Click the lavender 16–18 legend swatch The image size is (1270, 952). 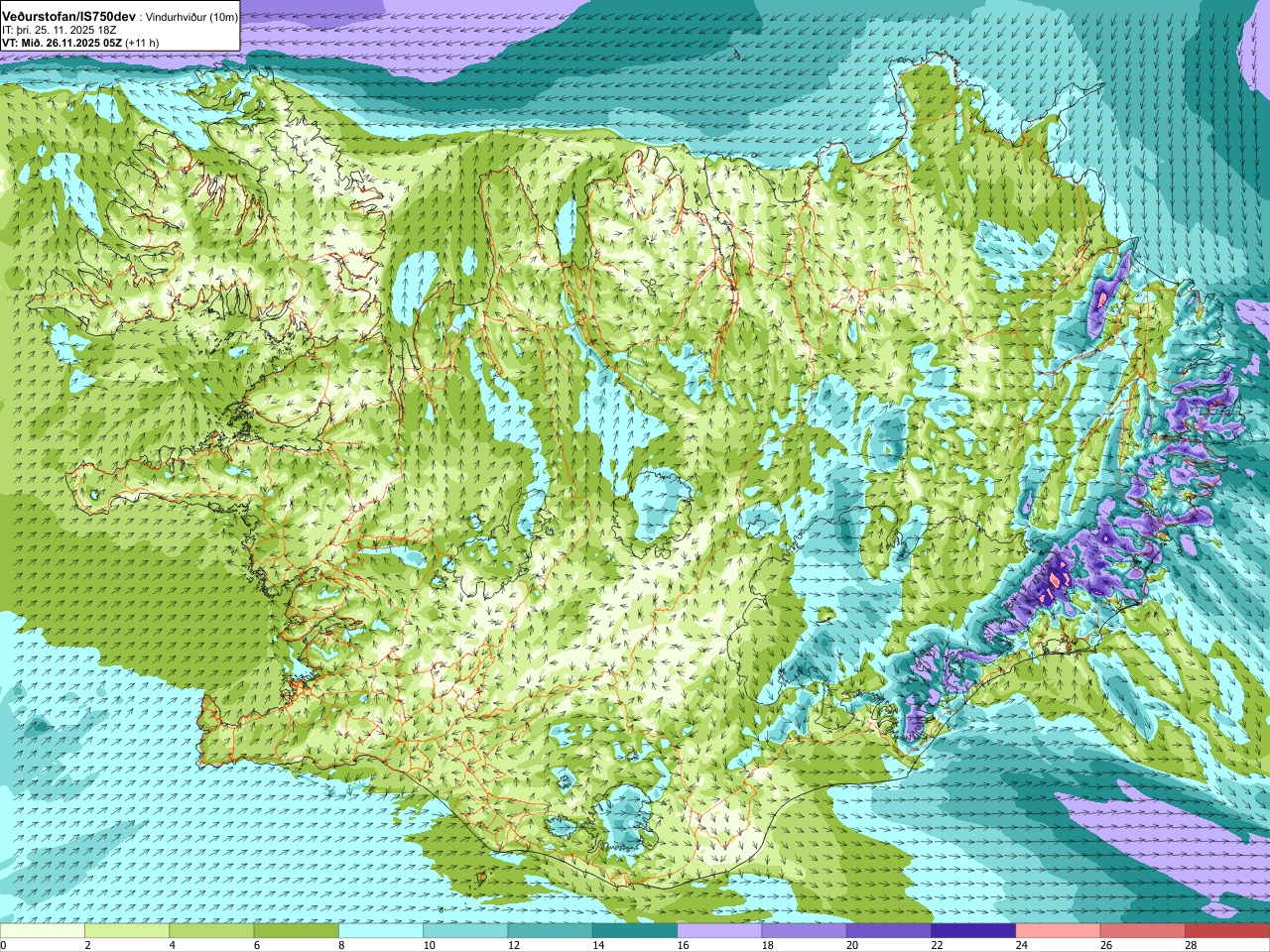coord(719,931)
